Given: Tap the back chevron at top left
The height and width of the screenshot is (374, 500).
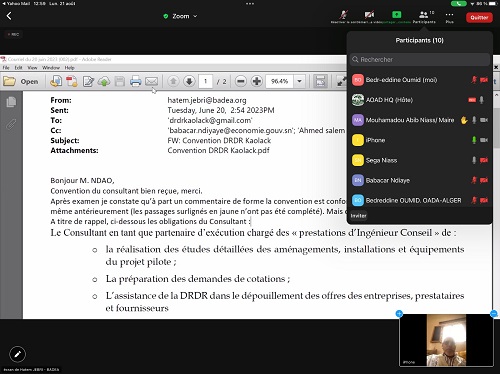Looking at the screenshot, I should (9, 16).
